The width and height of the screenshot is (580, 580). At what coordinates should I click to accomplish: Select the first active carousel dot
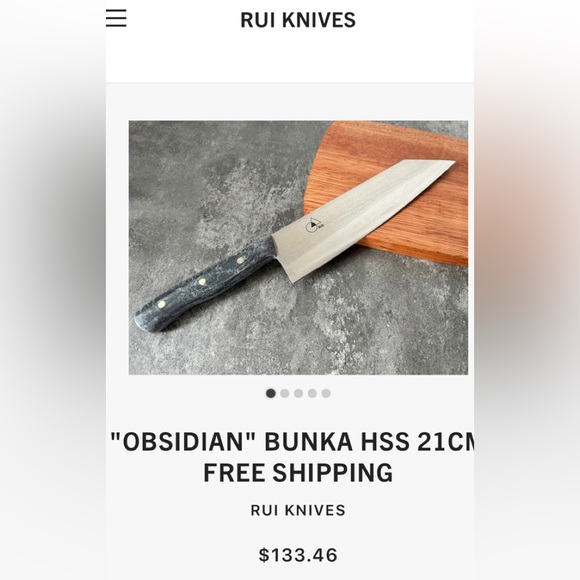pos(271,393)
